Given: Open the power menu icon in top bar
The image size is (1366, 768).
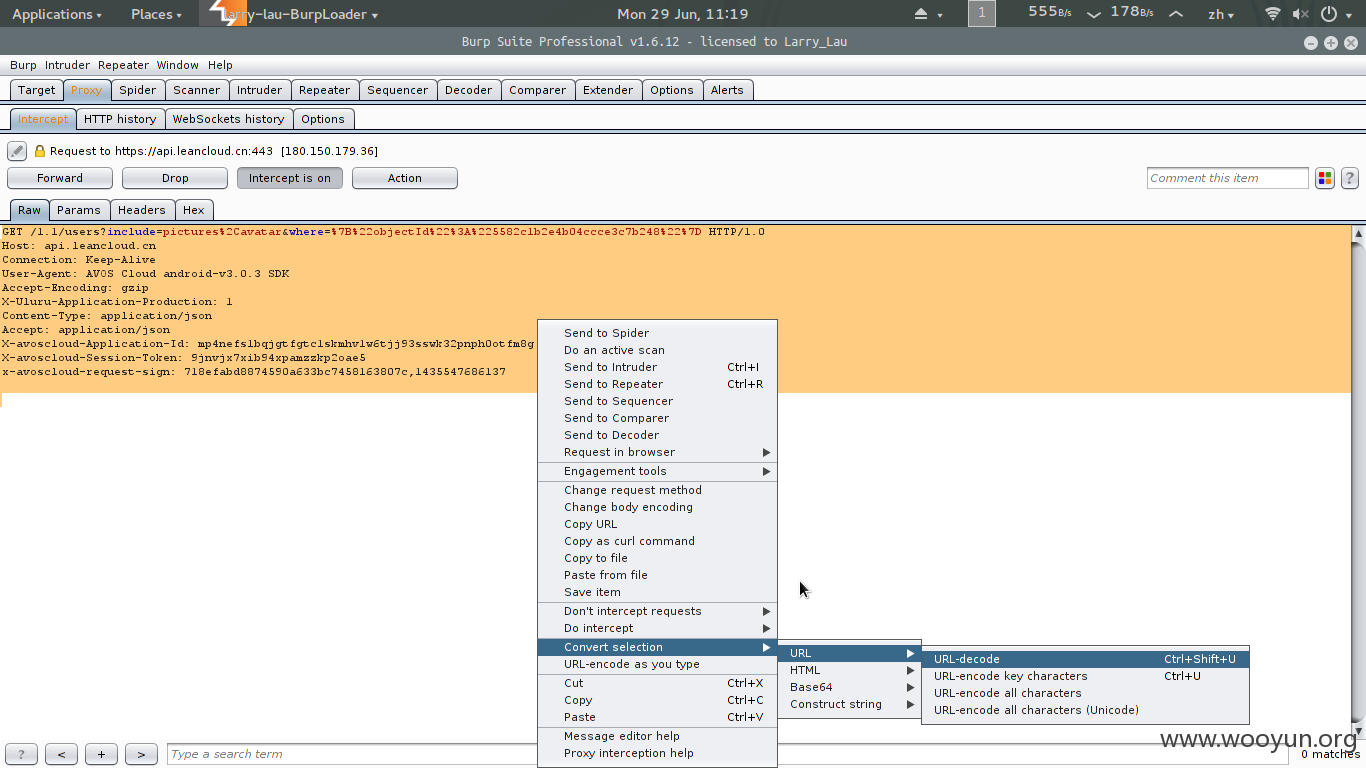Looking at the screenshot, I should [1329, 14].
